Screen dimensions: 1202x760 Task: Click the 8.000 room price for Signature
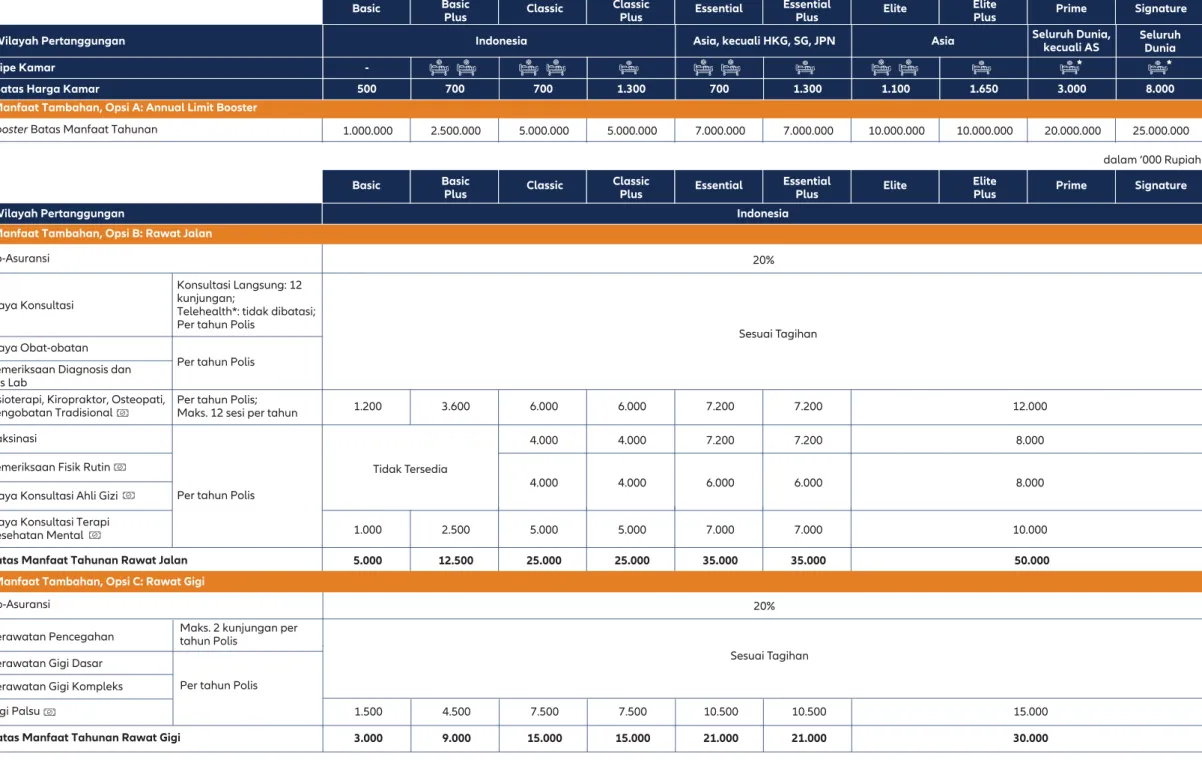(x=1160, y=89)
